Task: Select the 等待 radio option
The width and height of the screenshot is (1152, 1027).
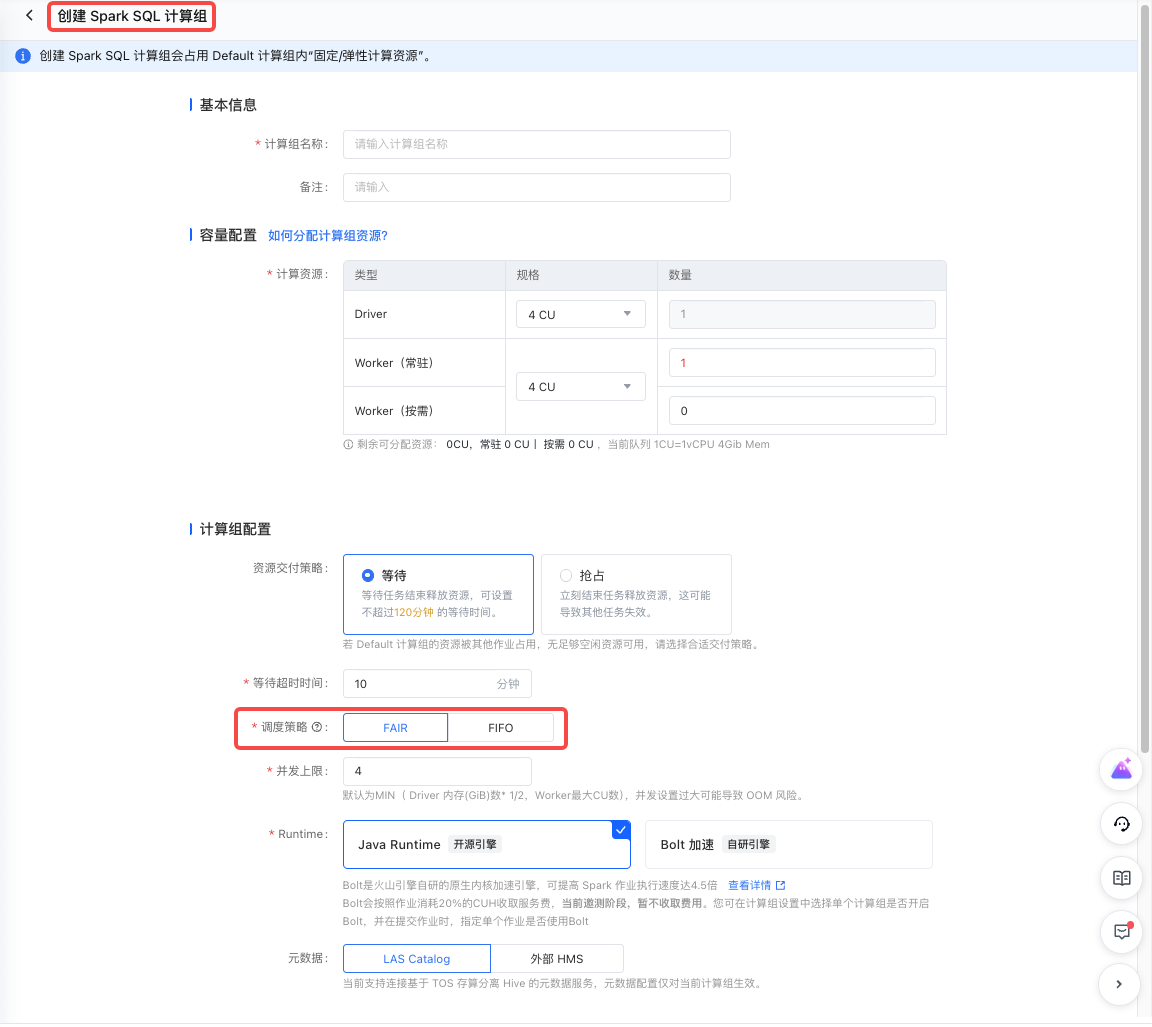Action: tap(367, 575)
